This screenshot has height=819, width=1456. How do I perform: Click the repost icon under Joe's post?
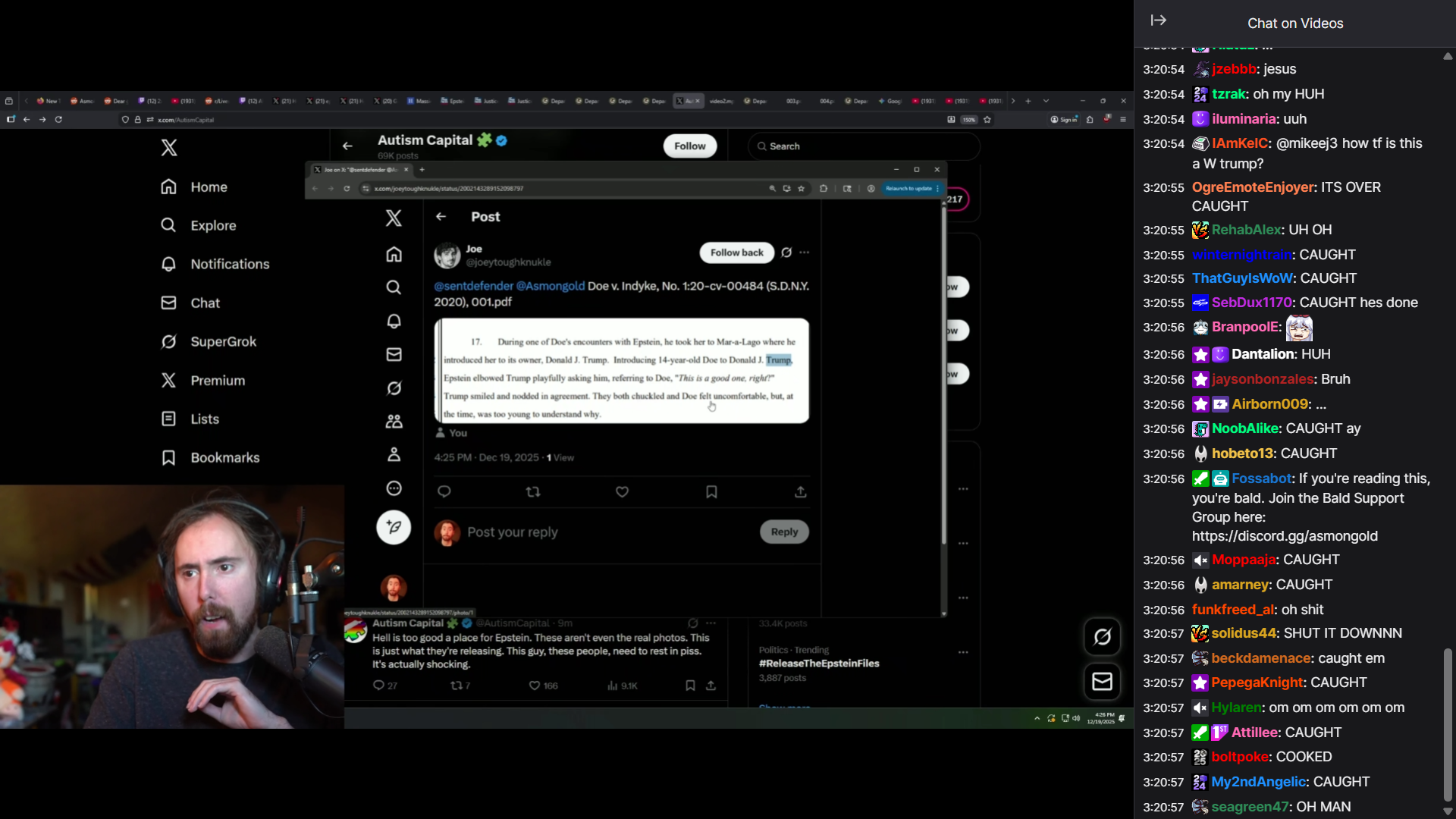point(533,492)
